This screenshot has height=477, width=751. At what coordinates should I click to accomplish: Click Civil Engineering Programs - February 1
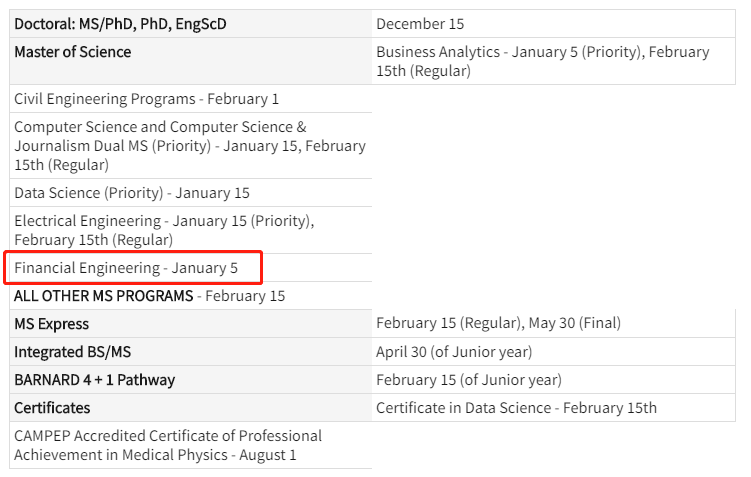[146, 99]
